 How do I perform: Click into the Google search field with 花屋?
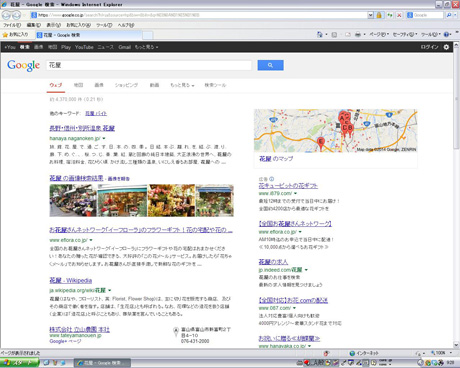(149, 65)
